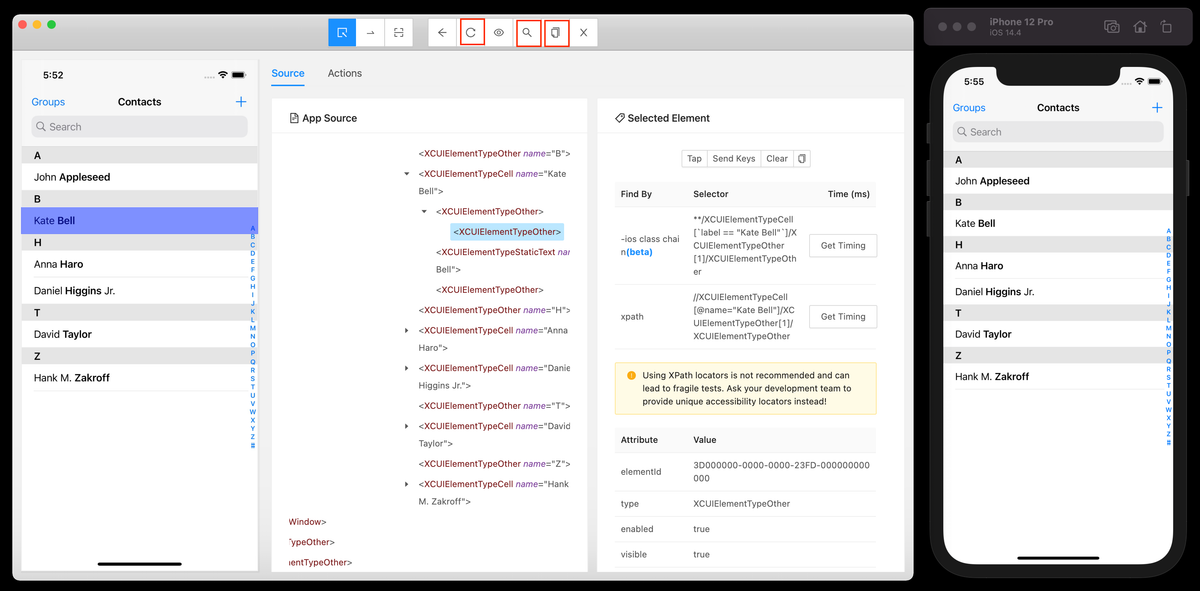Click the Clear button
This screenshot has width=1200, height=591.
(x=777, y=158)
